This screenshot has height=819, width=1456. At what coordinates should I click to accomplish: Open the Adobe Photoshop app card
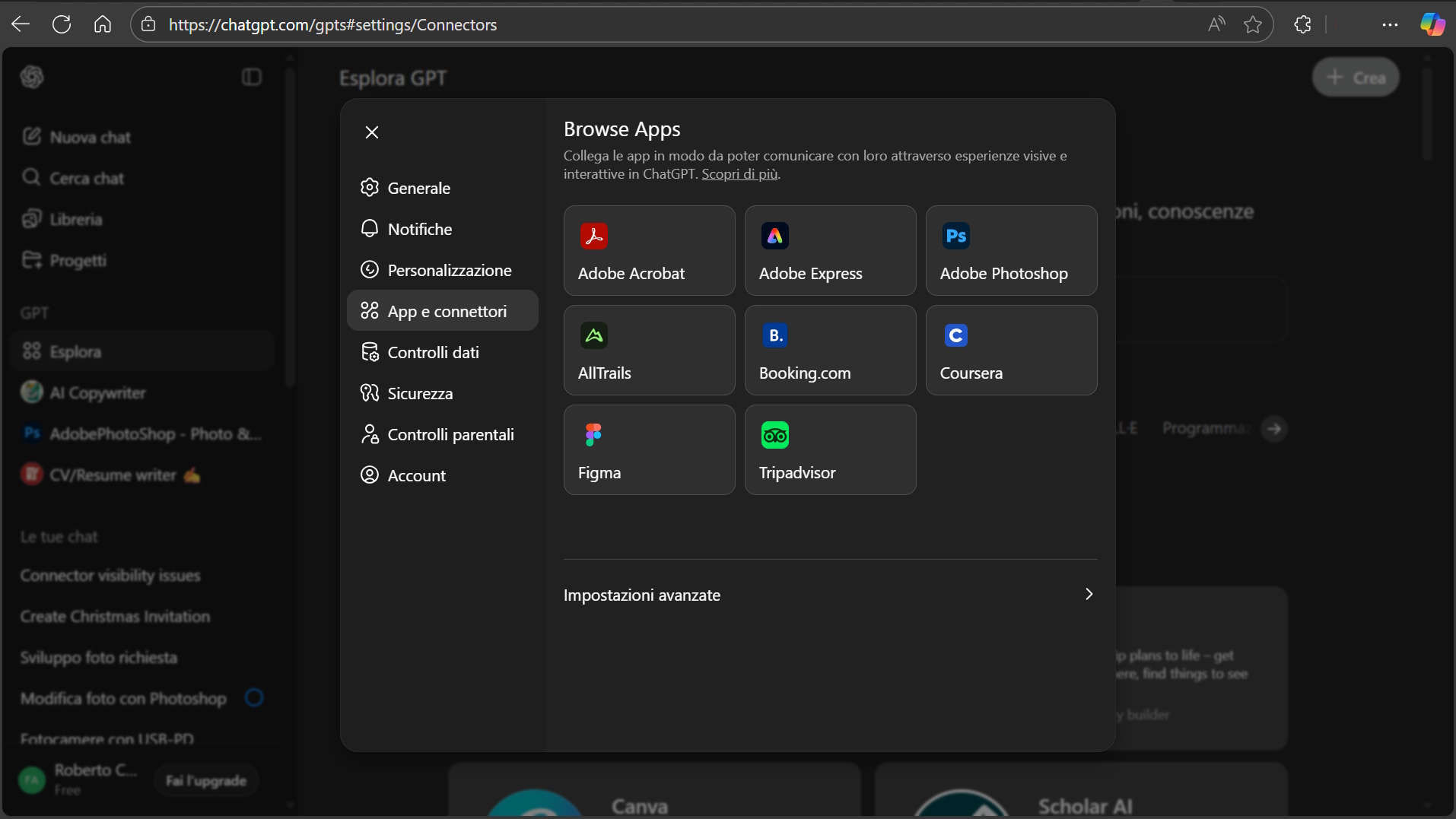[1011, 251]
